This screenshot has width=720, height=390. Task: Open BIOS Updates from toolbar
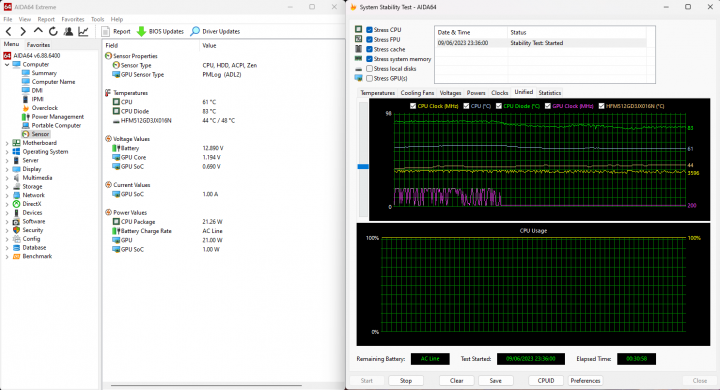click(160, 31)
